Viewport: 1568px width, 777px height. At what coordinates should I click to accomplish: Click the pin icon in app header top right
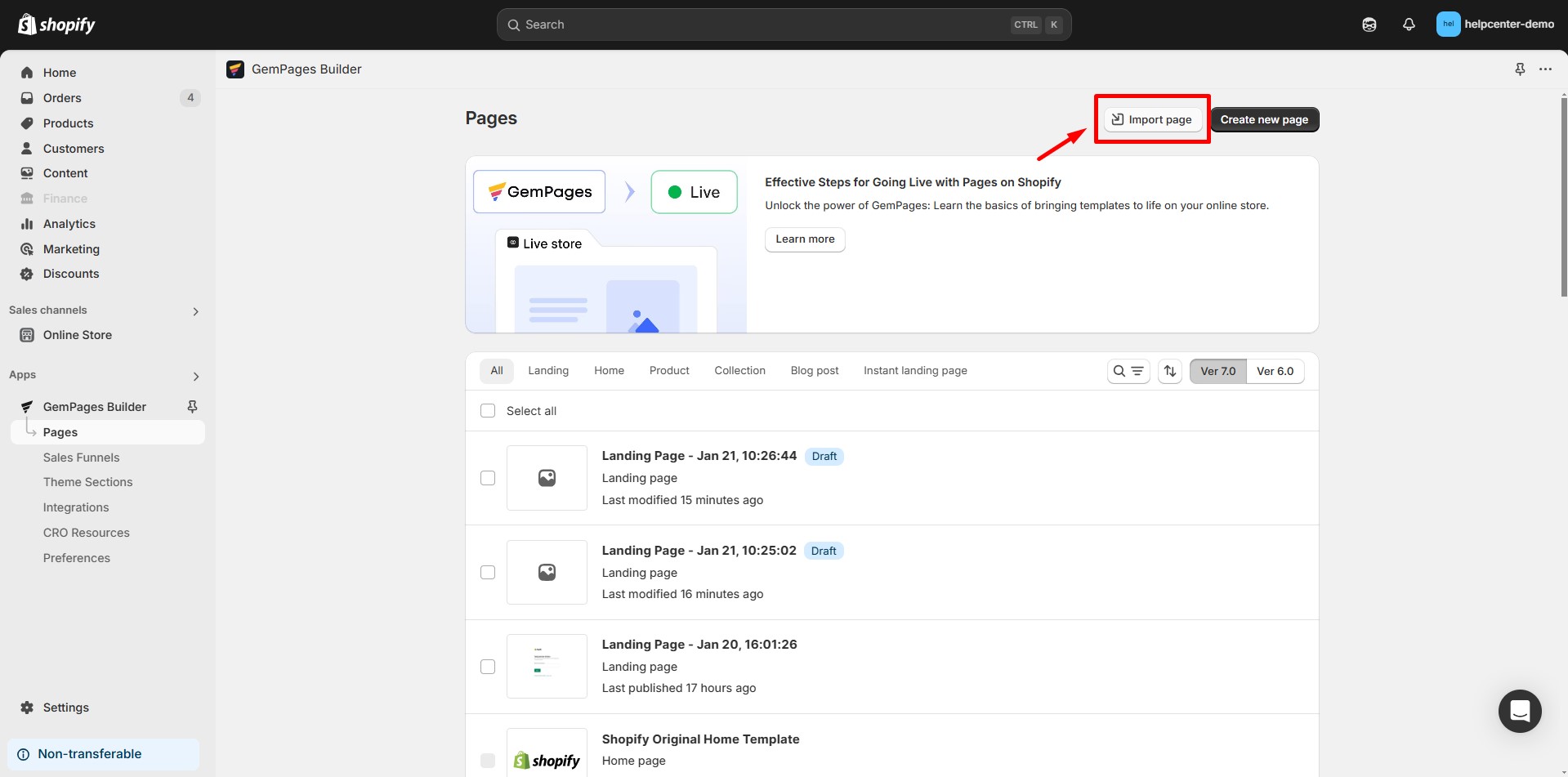(1520, 69)
